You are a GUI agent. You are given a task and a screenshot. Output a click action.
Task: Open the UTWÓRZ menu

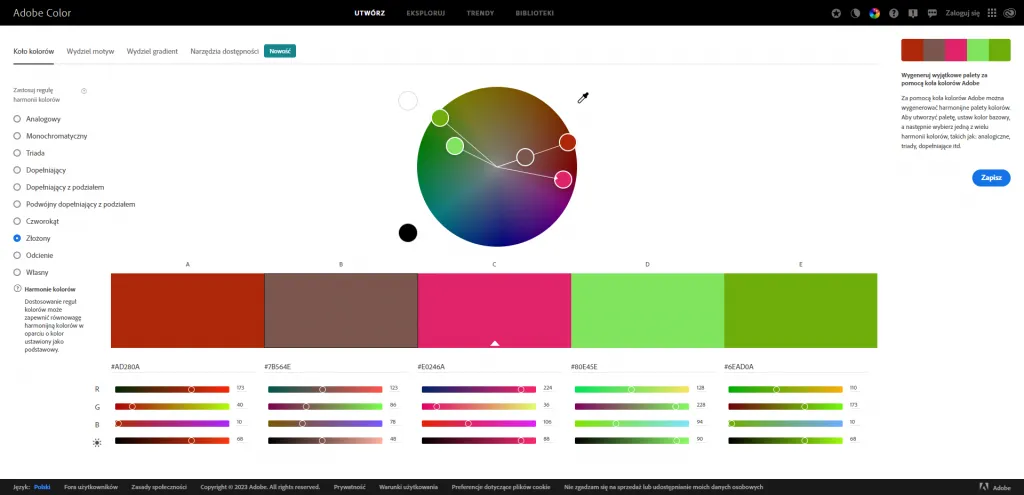370,13
